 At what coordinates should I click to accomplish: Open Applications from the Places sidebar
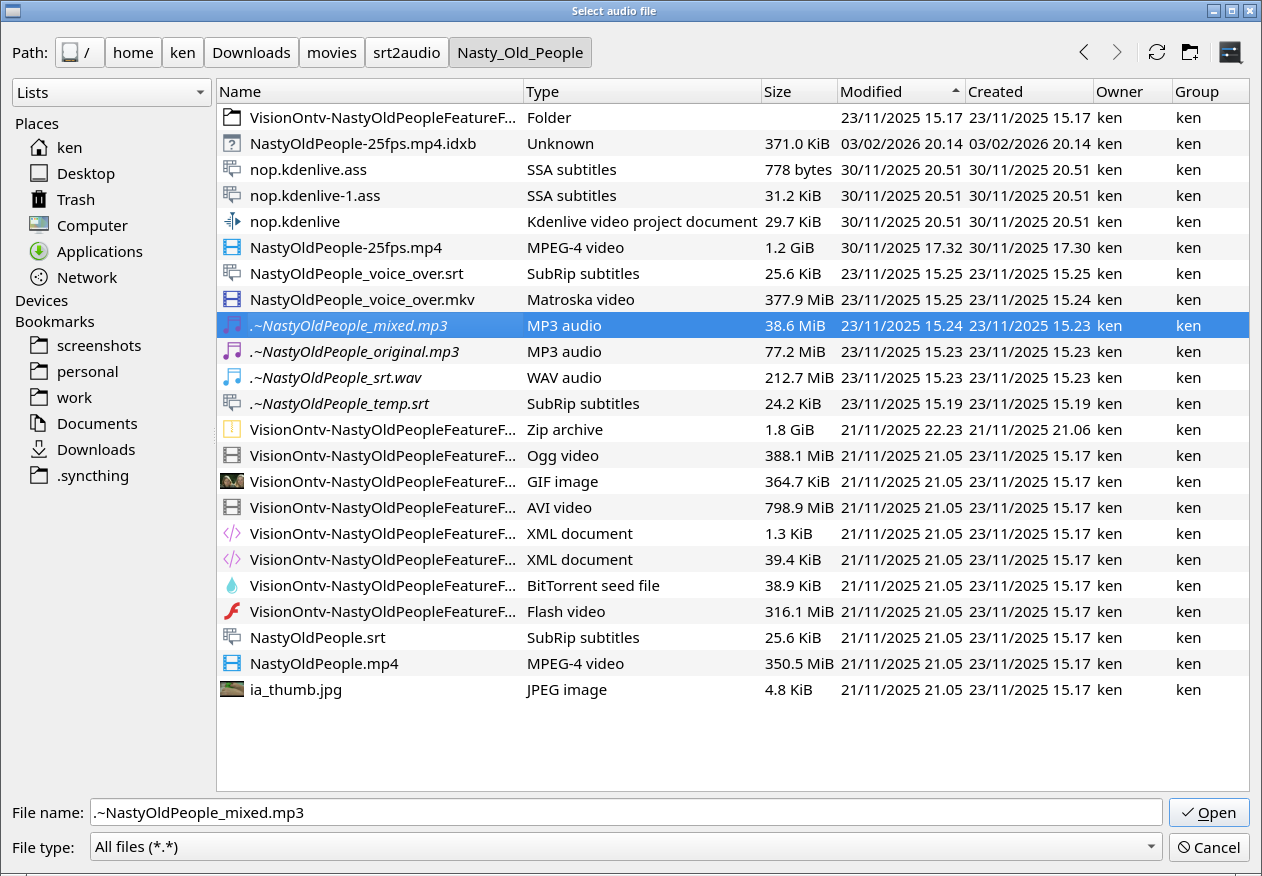[99, 252]
